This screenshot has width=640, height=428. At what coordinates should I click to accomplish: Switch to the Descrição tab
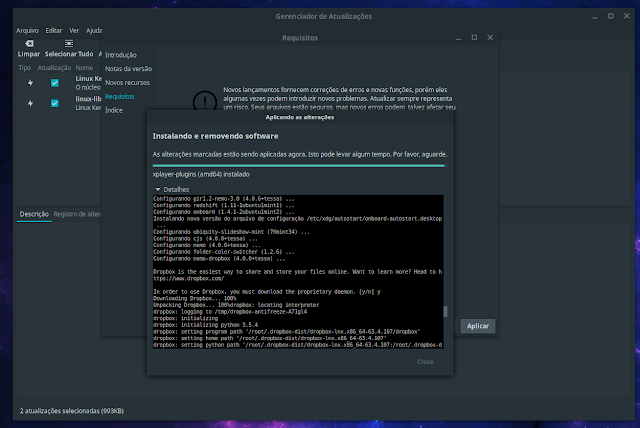click(x=34, y=214)
